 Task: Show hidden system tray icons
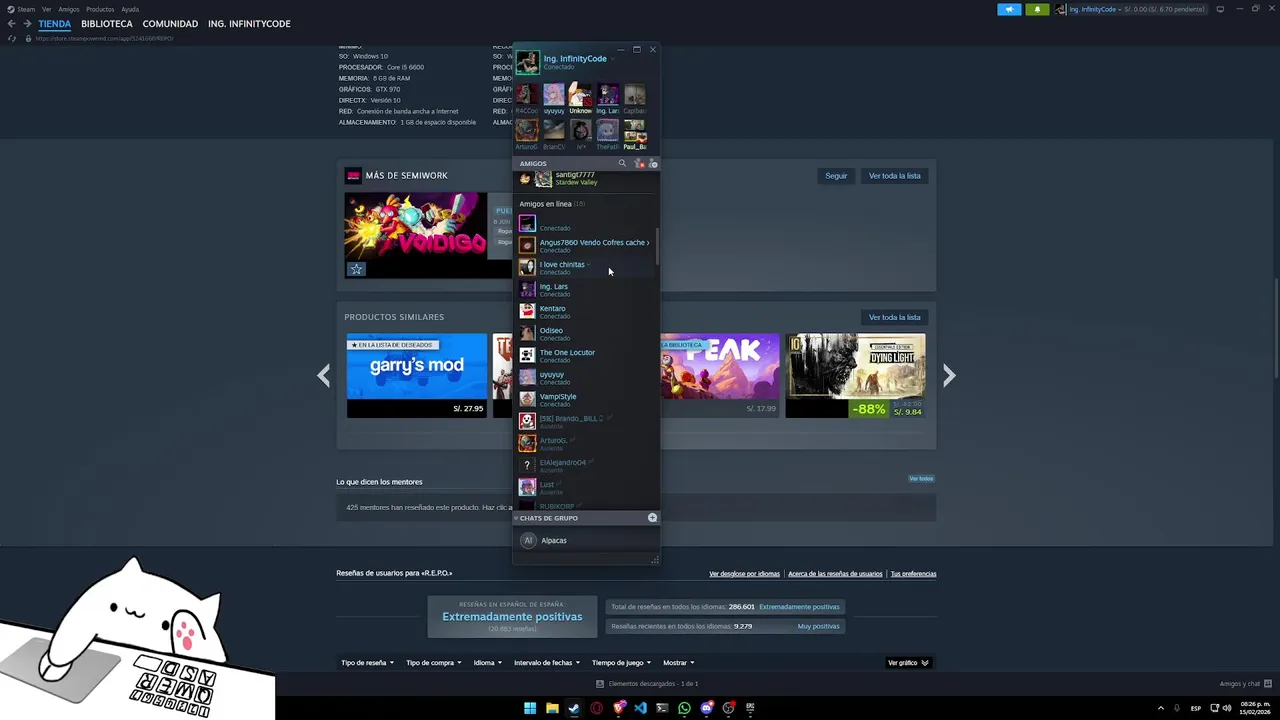[x=1161, y=708]
